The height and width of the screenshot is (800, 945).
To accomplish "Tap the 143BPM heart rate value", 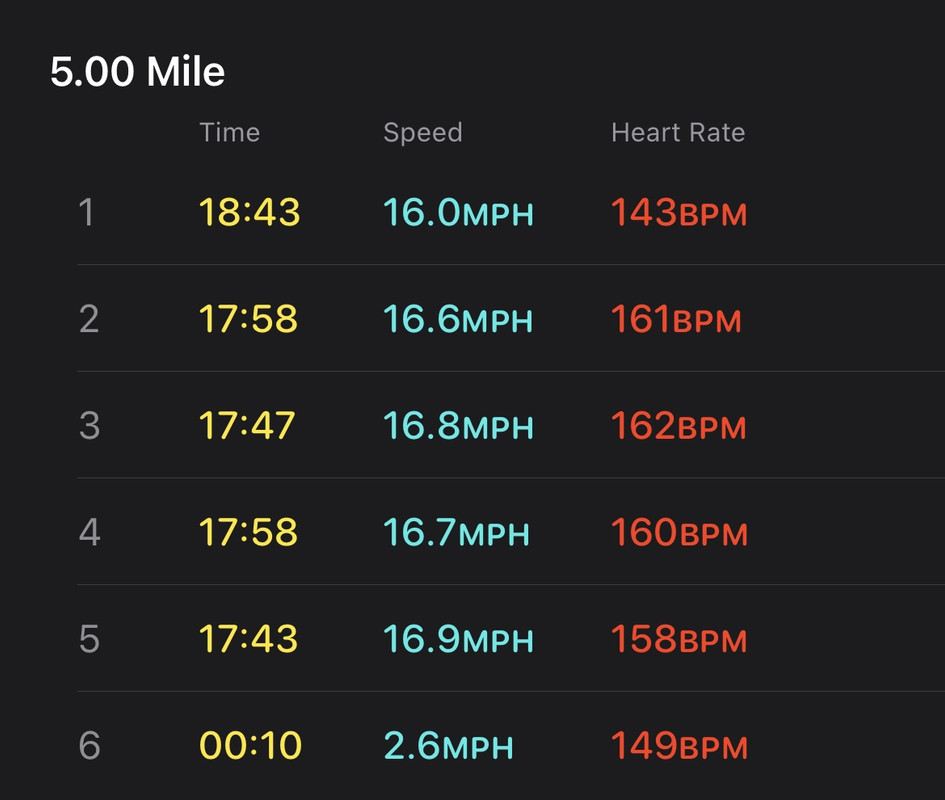I will click(x=679, y=212).
